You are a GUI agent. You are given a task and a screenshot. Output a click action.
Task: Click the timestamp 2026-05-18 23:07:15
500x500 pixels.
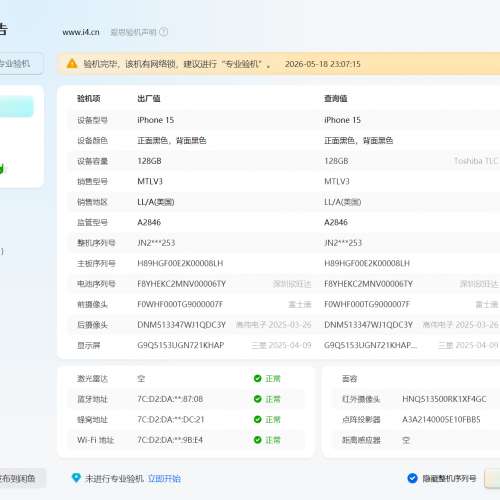tap(322, 64)
